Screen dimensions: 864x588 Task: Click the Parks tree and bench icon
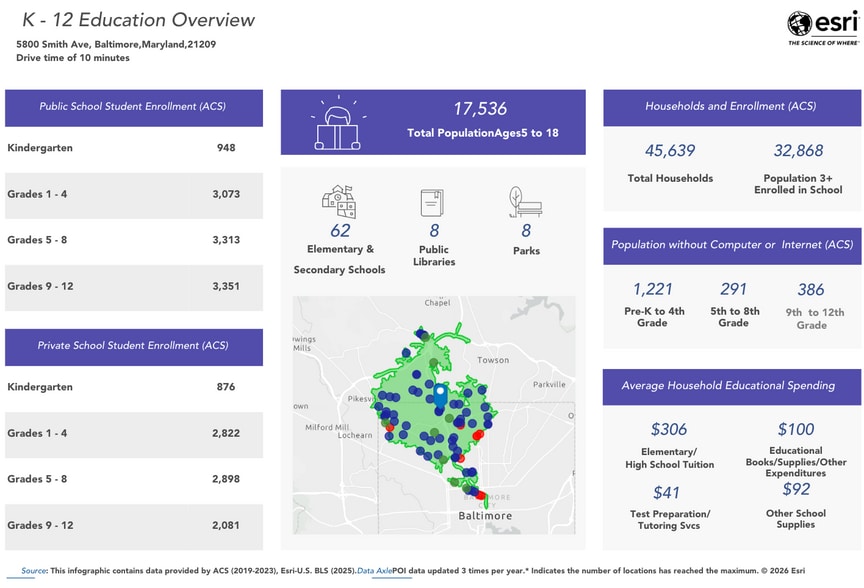(x=525, y=202)
